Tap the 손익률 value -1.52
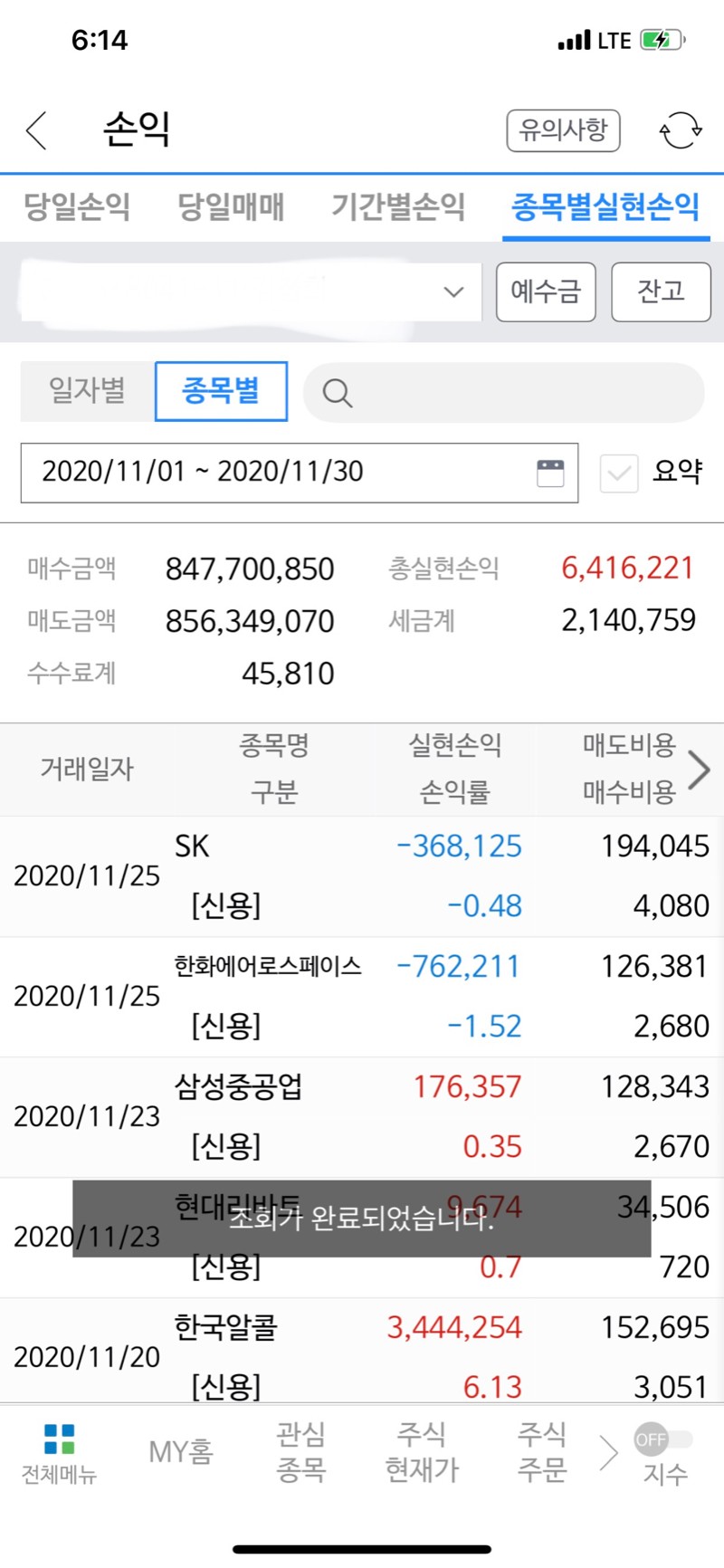This screenshot has height=1568, width=724. click(485, 1027)
